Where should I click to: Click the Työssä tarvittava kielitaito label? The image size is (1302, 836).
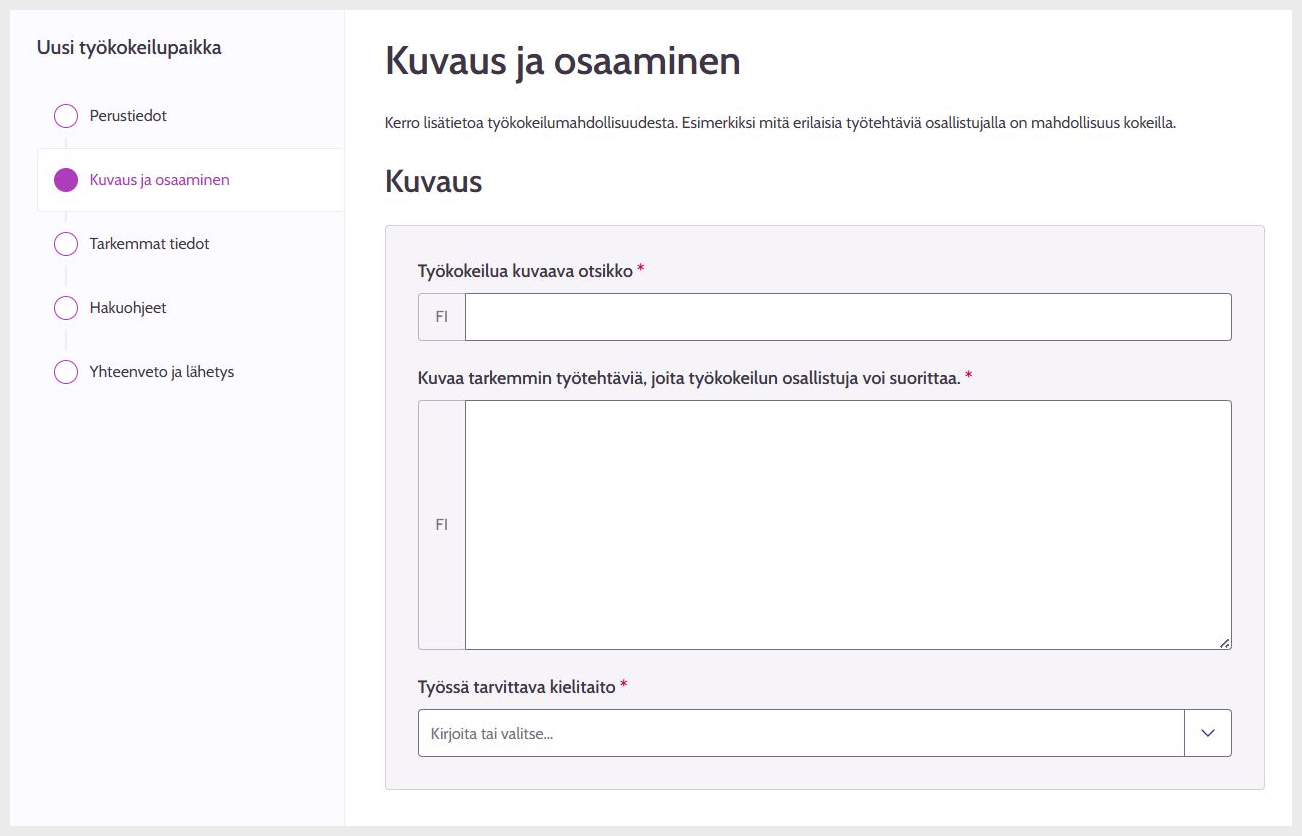pos(516,686)
